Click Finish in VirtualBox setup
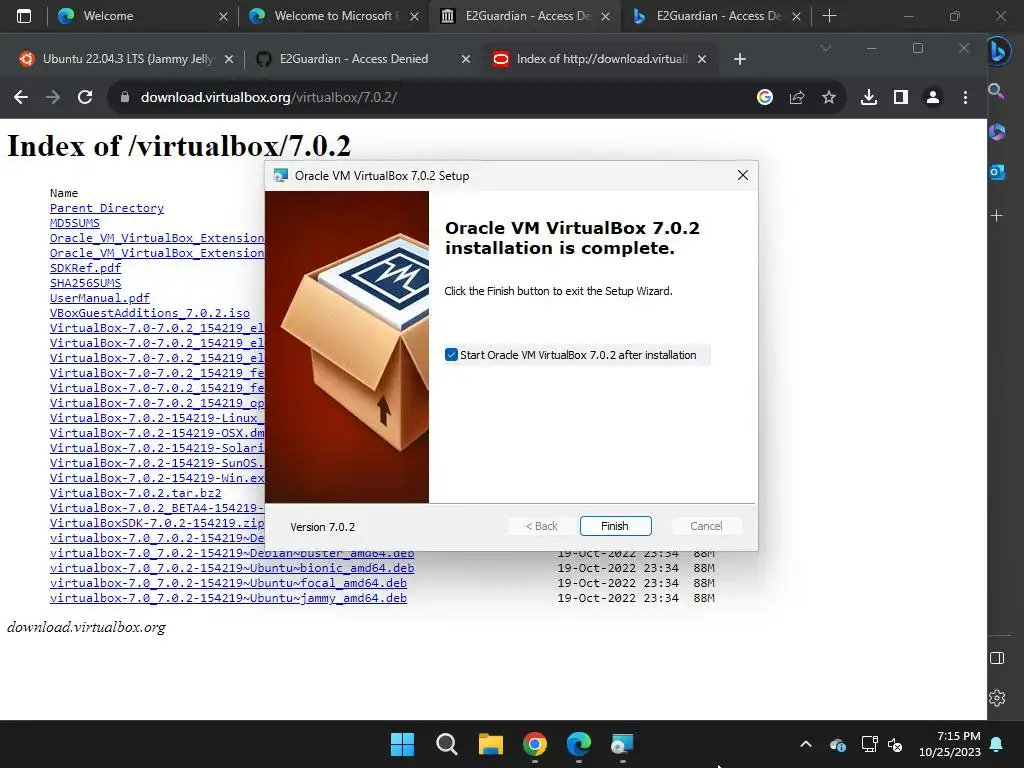 click(x=615, y=526)
